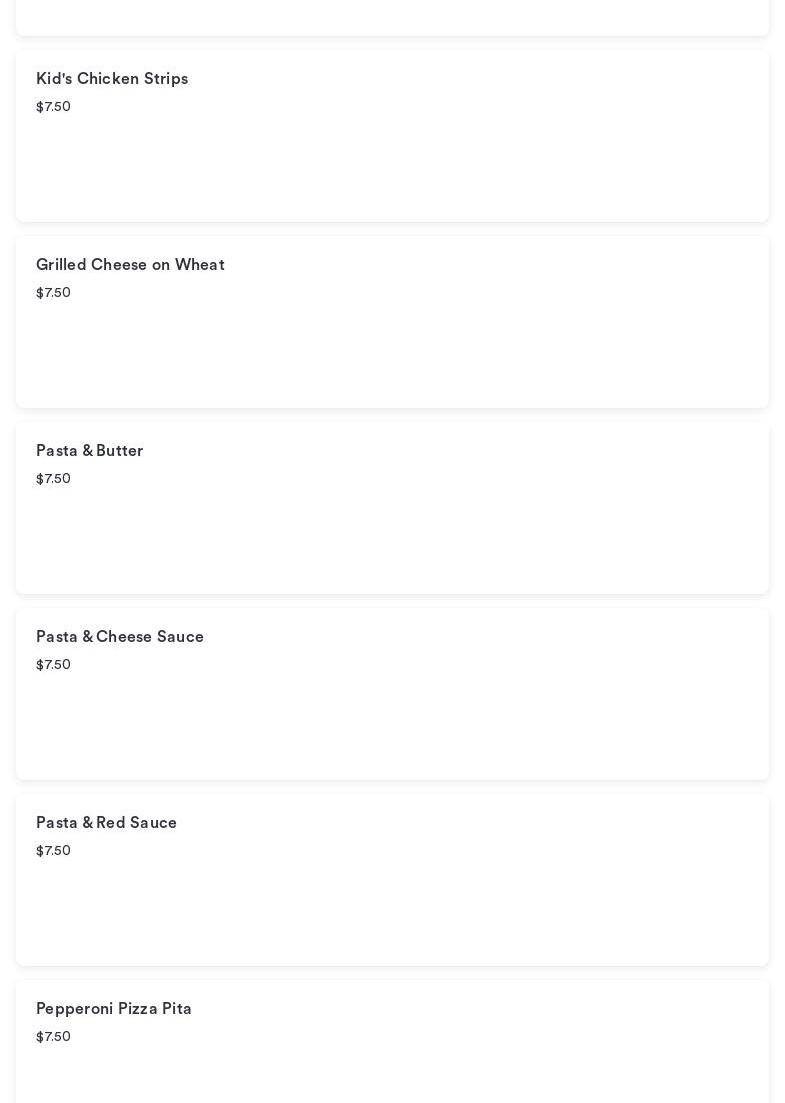Image resolution: width=785 pixels, height=1103 pixels.
Task: Select the Grilled Cheese on Wheat title
Action: tap(130, 264)
